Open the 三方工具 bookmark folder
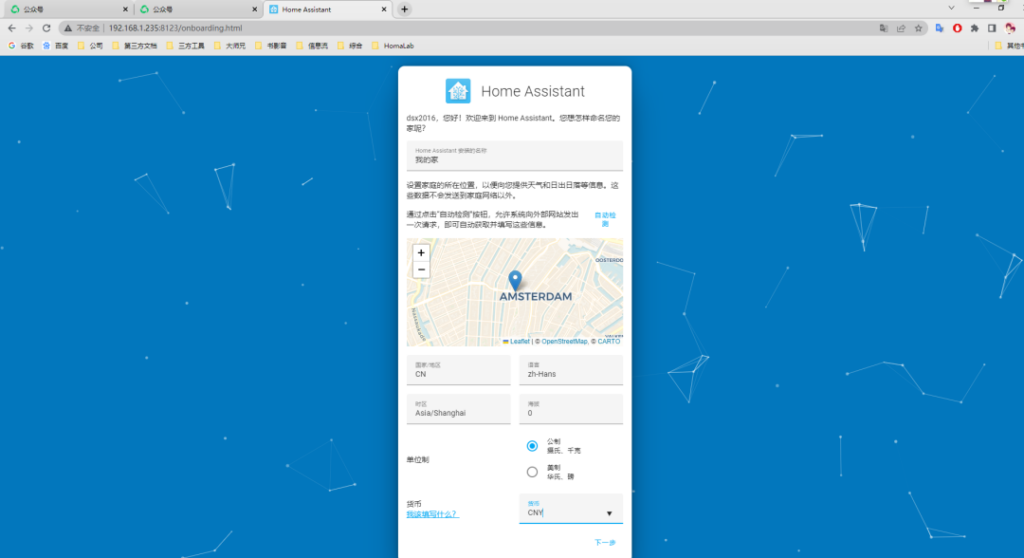 (x=185, y=46)
